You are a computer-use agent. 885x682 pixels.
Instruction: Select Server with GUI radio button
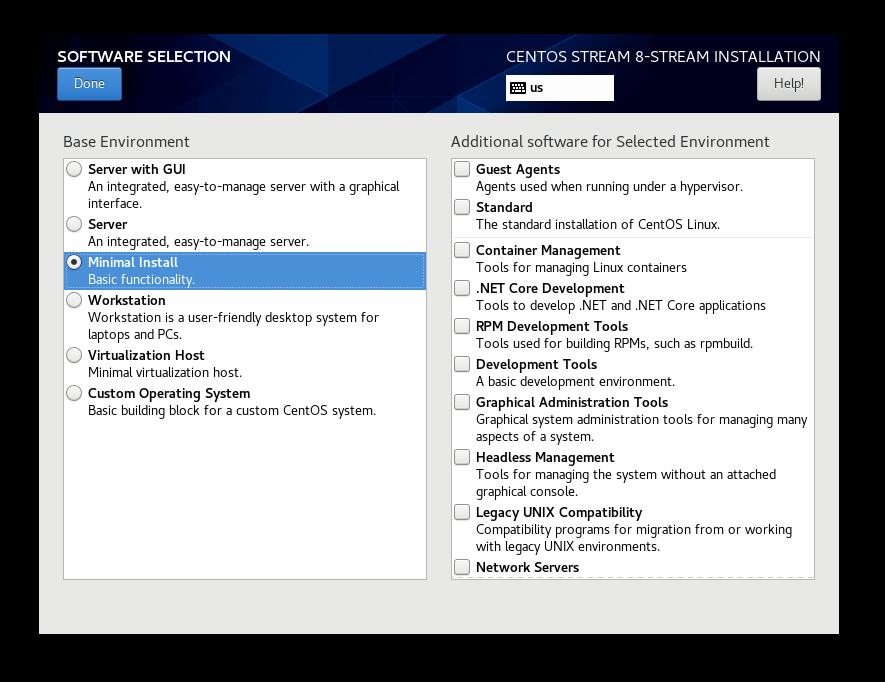point(74,169)
